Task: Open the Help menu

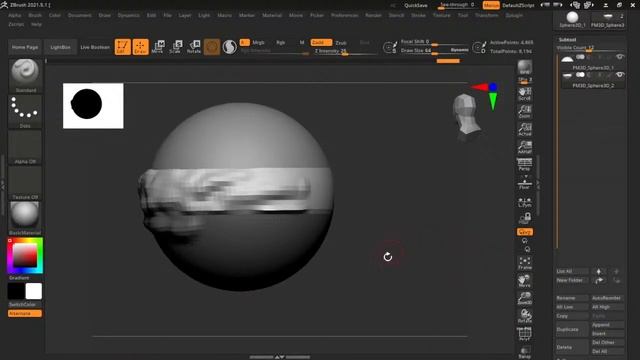Action: 36,24
